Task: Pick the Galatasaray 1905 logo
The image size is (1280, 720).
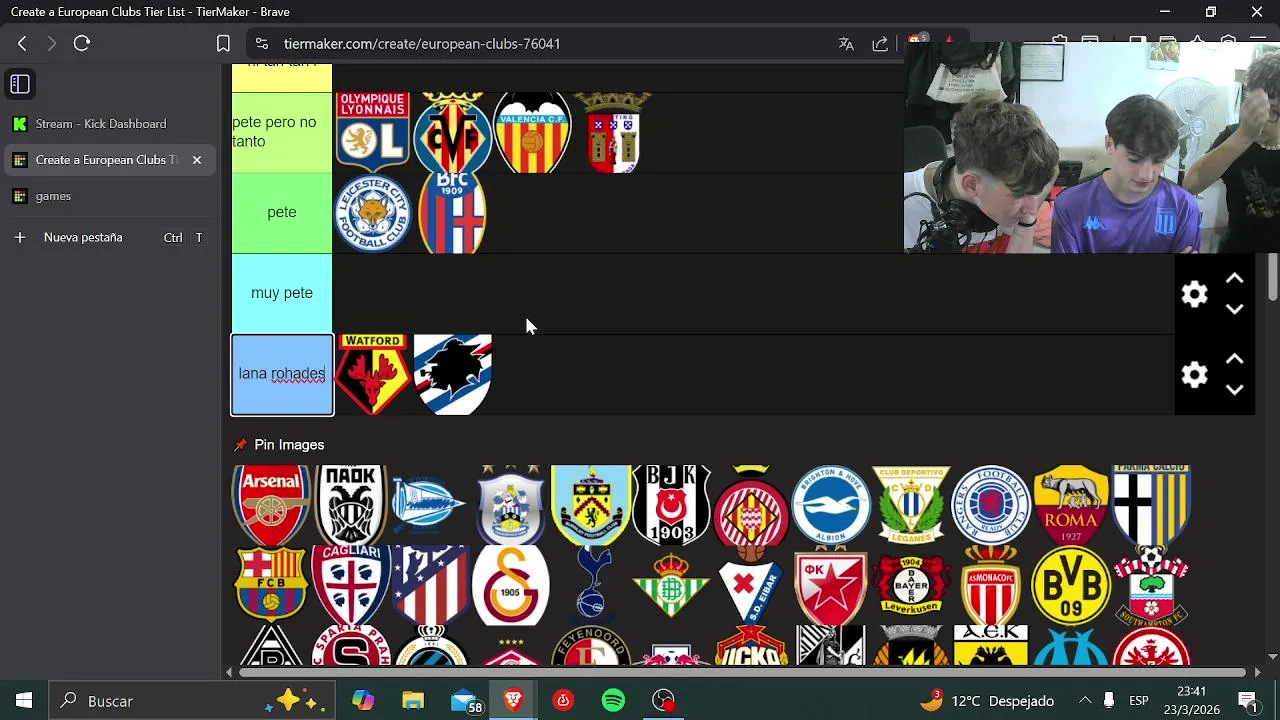Action: point(511,585)
